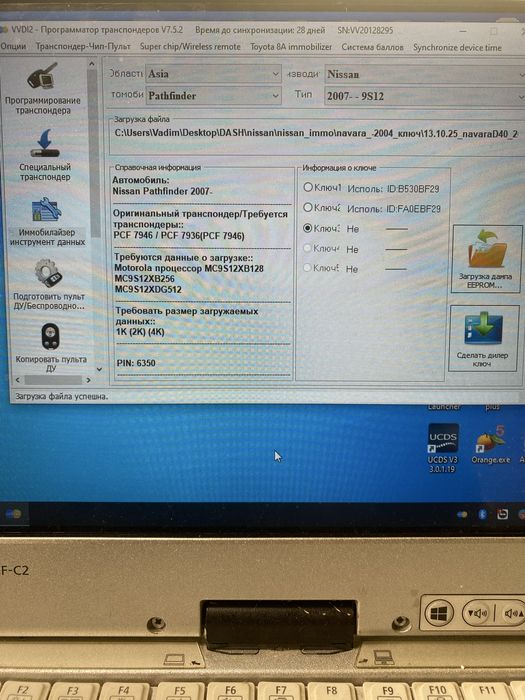
Task: Open Программирование транспондера tool
Action: [43, 88]
